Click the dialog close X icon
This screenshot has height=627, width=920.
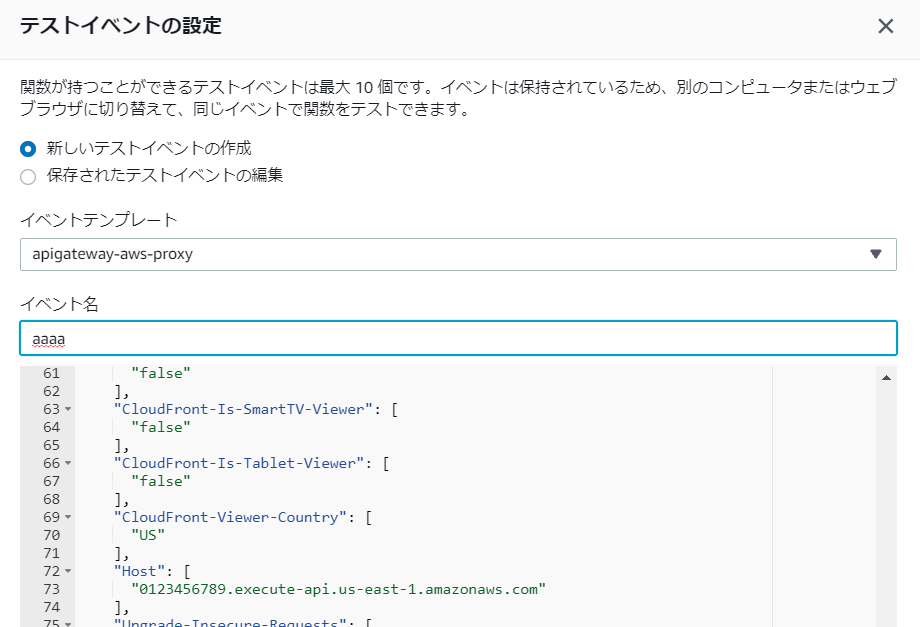point(886,27)
